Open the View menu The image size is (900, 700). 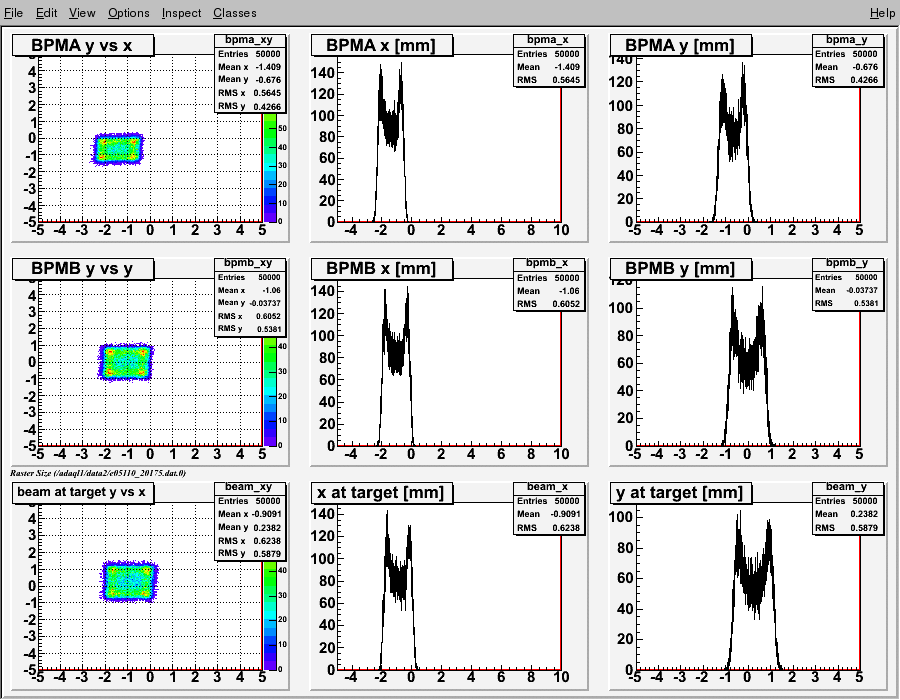point(82,13)
